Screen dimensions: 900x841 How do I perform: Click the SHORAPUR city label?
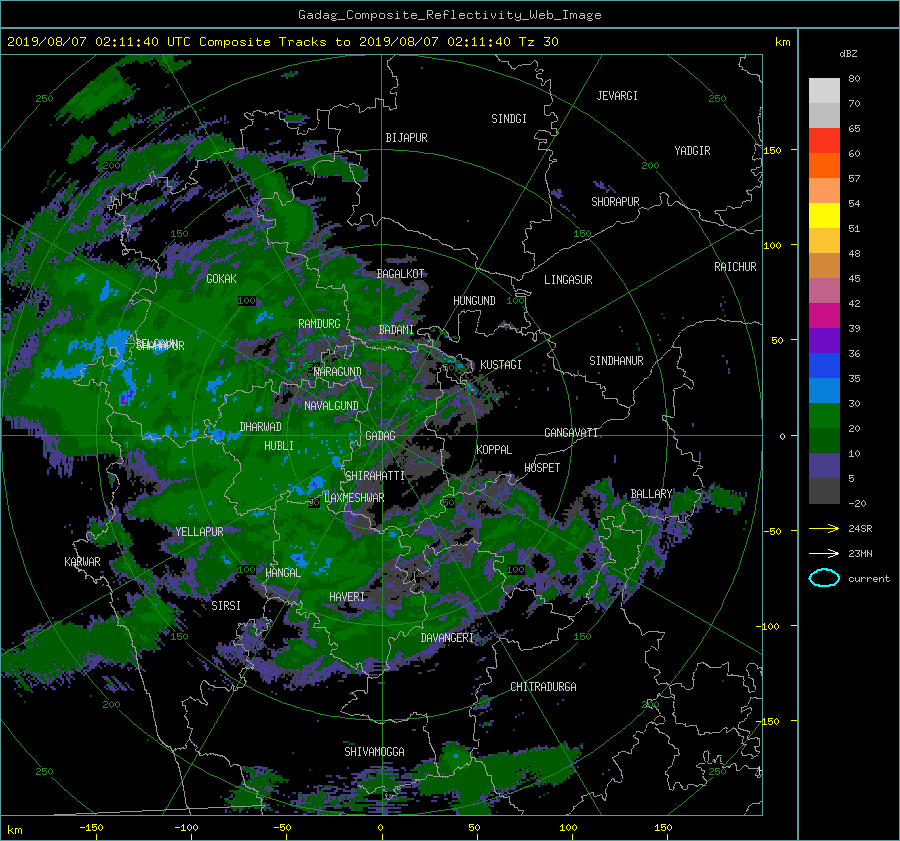(615, 202)
